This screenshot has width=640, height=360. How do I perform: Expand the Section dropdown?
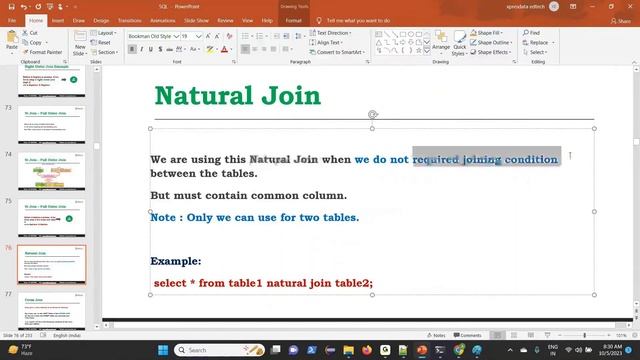[x=104, y=52]
